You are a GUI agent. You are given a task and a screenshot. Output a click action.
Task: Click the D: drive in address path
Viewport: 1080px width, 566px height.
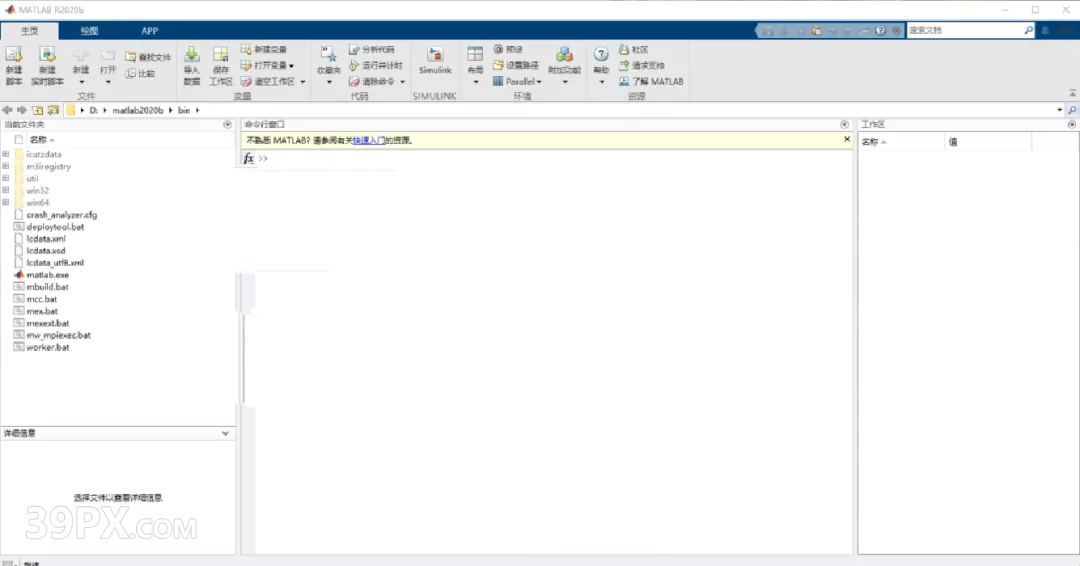coord(94,110)
